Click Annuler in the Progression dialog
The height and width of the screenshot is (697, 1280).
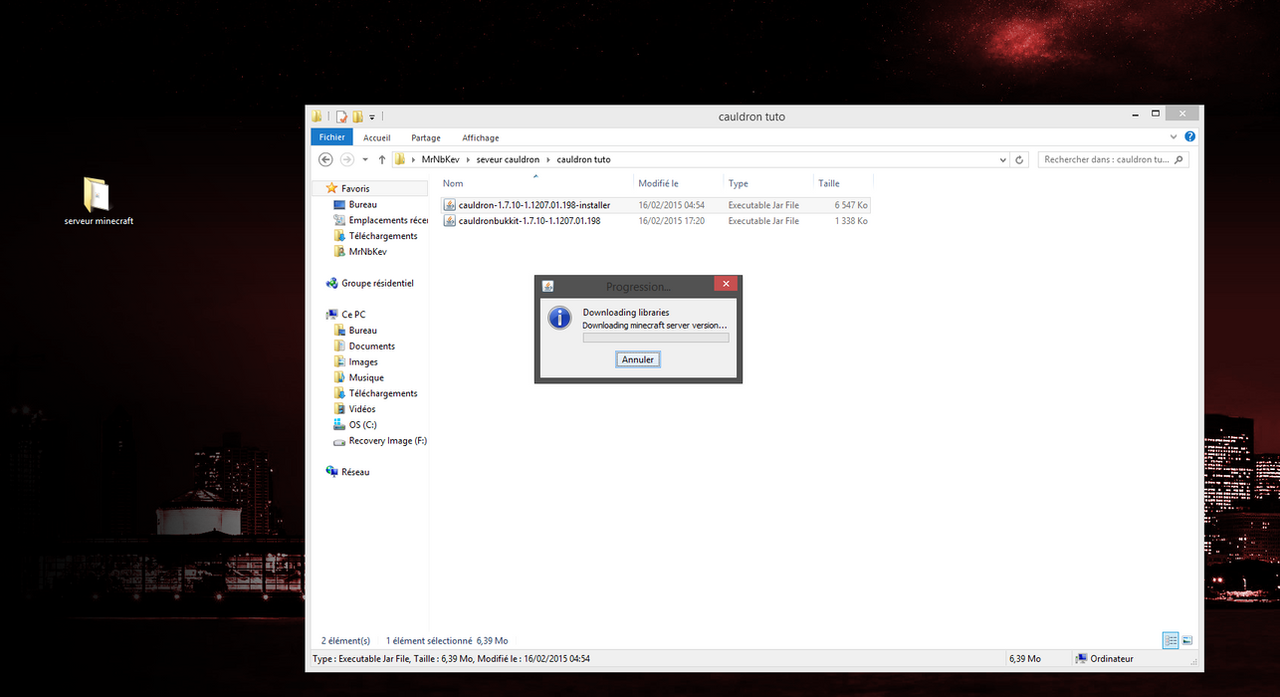pyautogui.click(x=638, y=359)
